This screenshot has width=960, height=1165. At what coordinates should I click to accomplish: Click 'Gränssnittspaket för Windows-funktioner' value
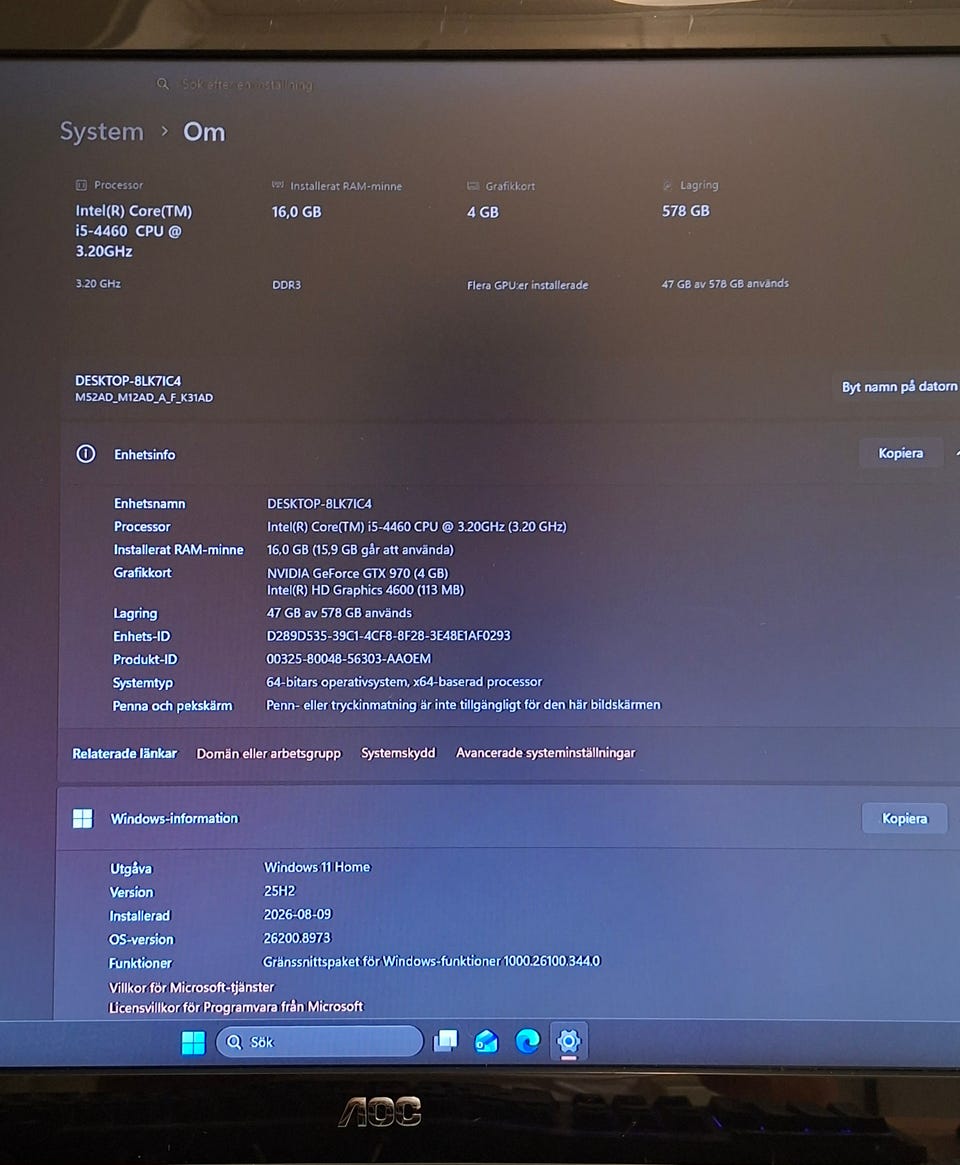pyautogui.click(x=432, y=961)
